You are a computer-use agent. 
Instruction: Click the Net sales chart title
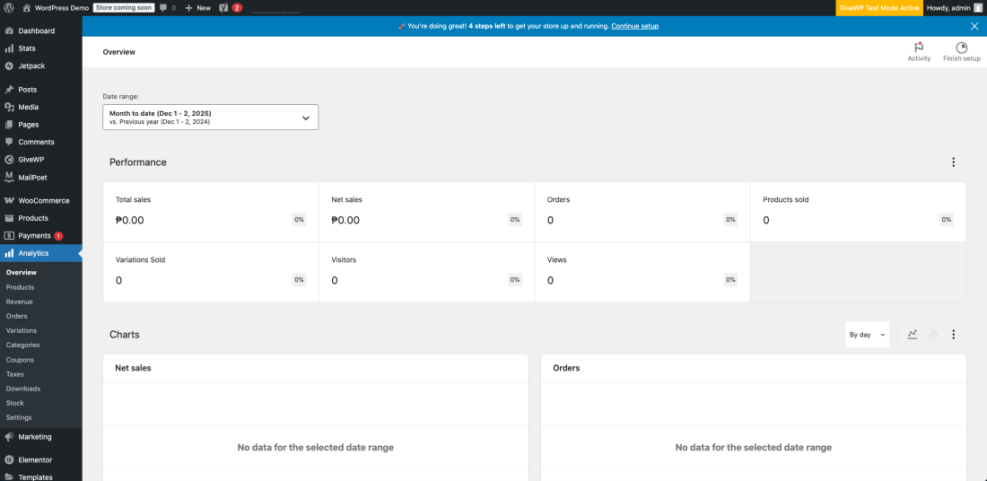coord(133,368)
